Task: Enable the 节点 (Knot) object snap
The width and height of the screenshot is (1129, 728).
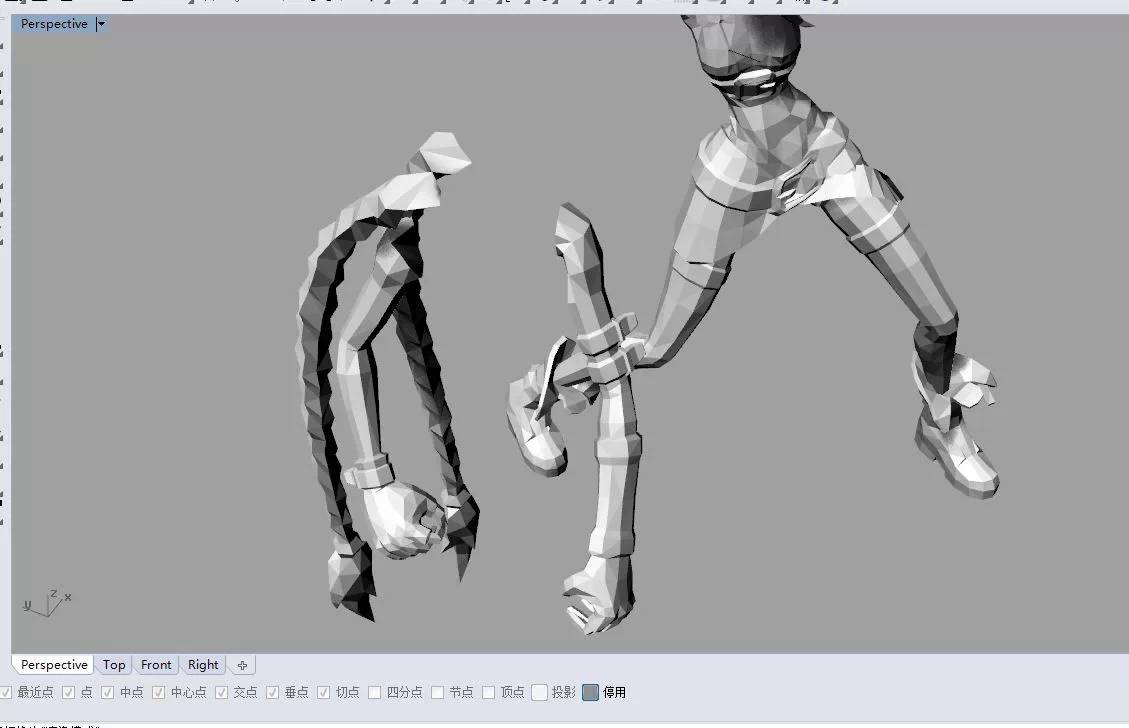Action: point(438,691)
